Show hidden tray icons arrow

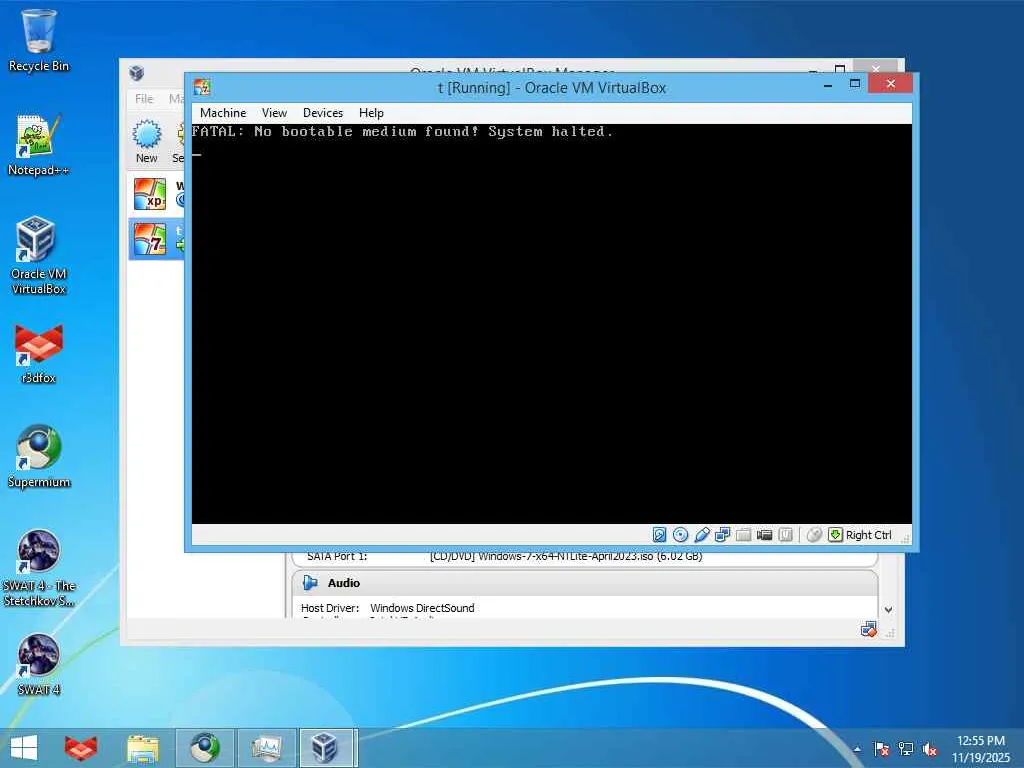point(857,749)
